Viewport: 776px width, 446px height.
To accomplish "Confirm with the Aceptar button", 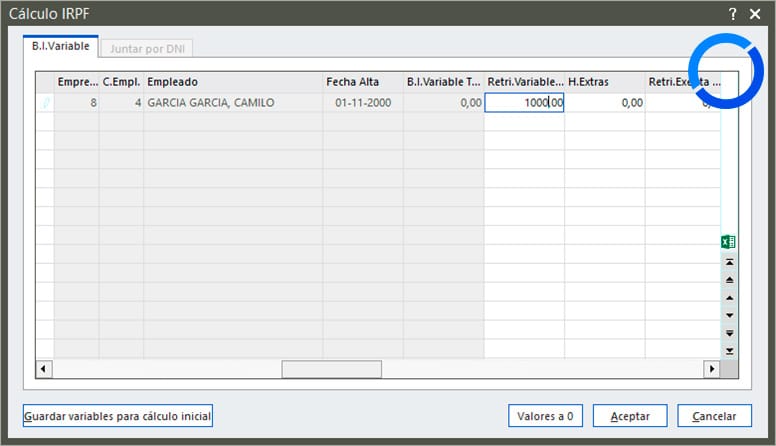I will click(630, 416).
